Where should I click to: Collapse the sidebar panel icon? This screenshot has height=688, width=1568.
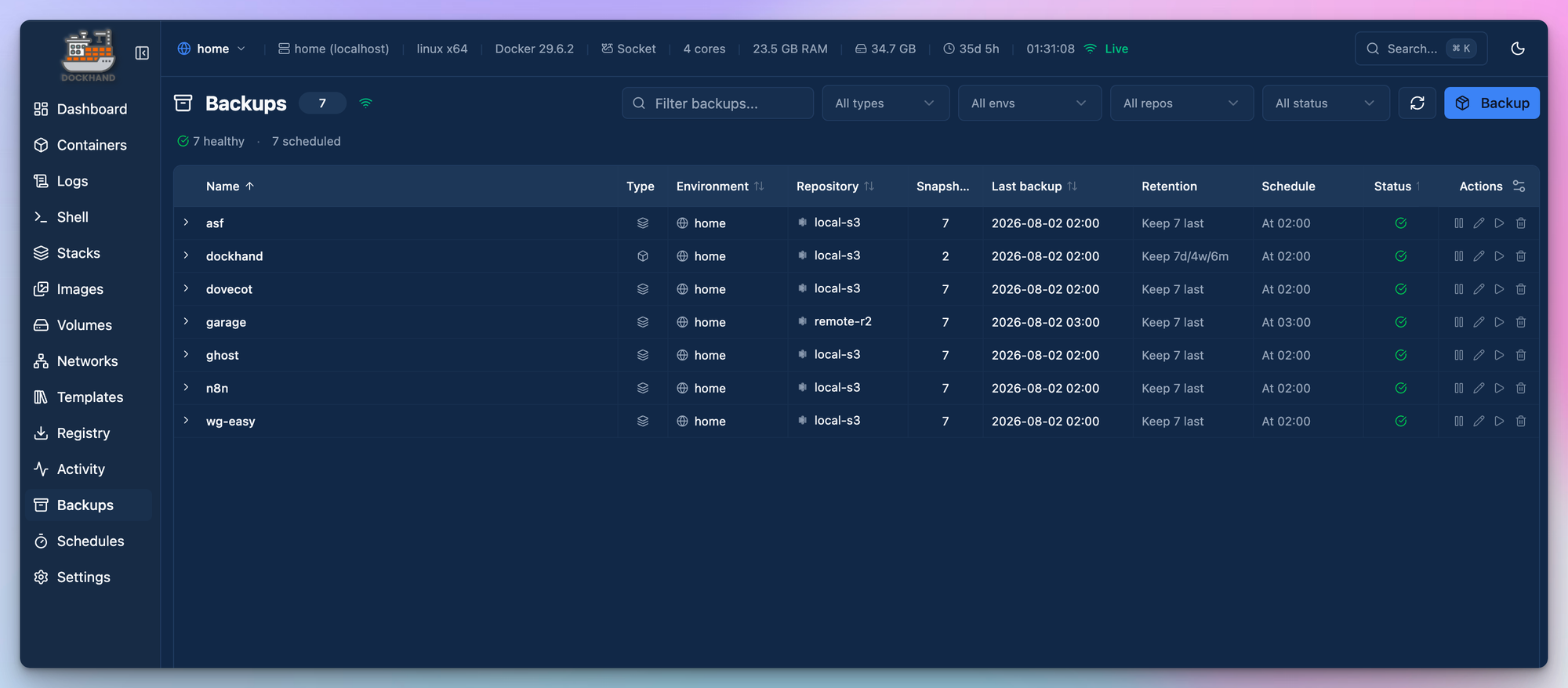[x=142, y=53]
